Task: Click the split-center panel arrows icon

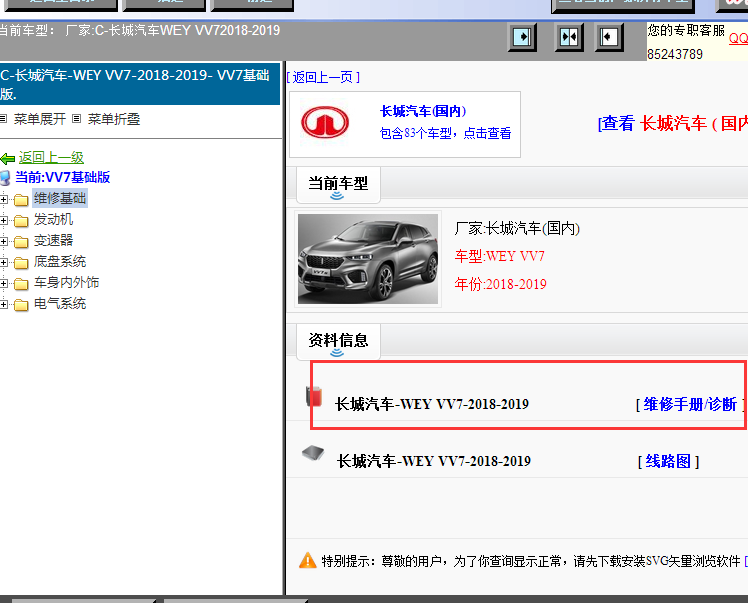Action: pos(569,37)
